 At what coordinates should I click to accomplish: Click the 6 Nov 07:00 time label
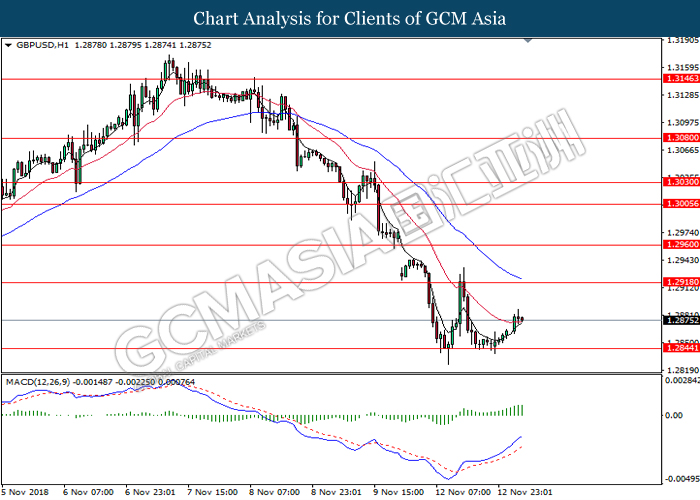pos(88,492)
